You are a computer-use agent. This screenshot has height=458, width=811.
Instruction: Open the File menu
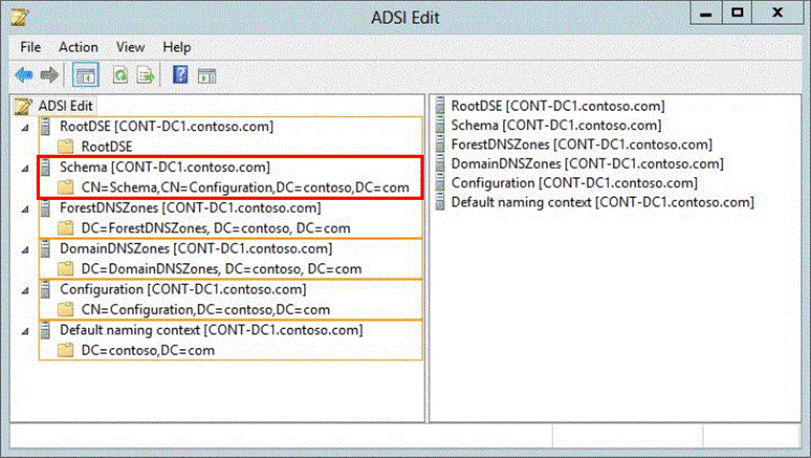[x=31, y=47]
